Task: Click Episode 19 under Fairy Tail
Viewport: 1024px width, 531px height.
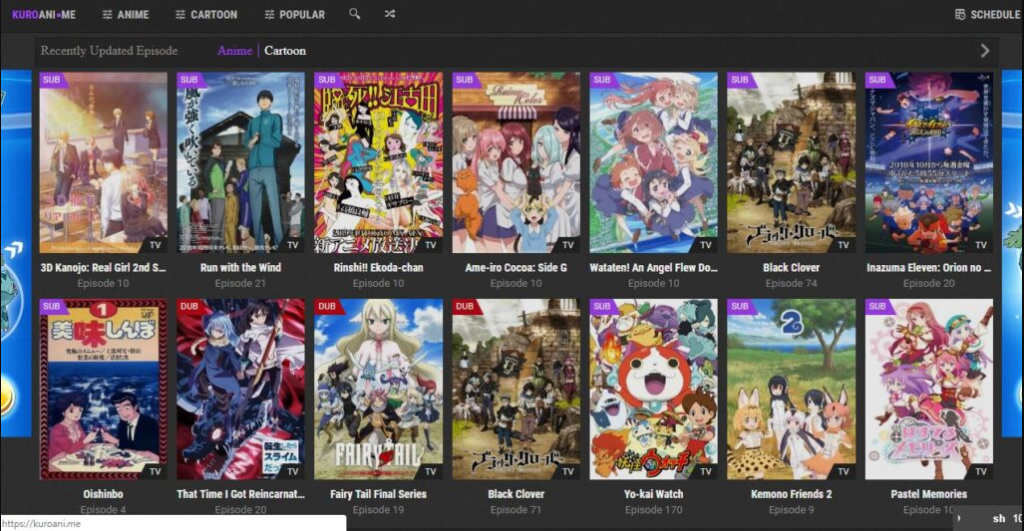Action: tap(378, 509)
